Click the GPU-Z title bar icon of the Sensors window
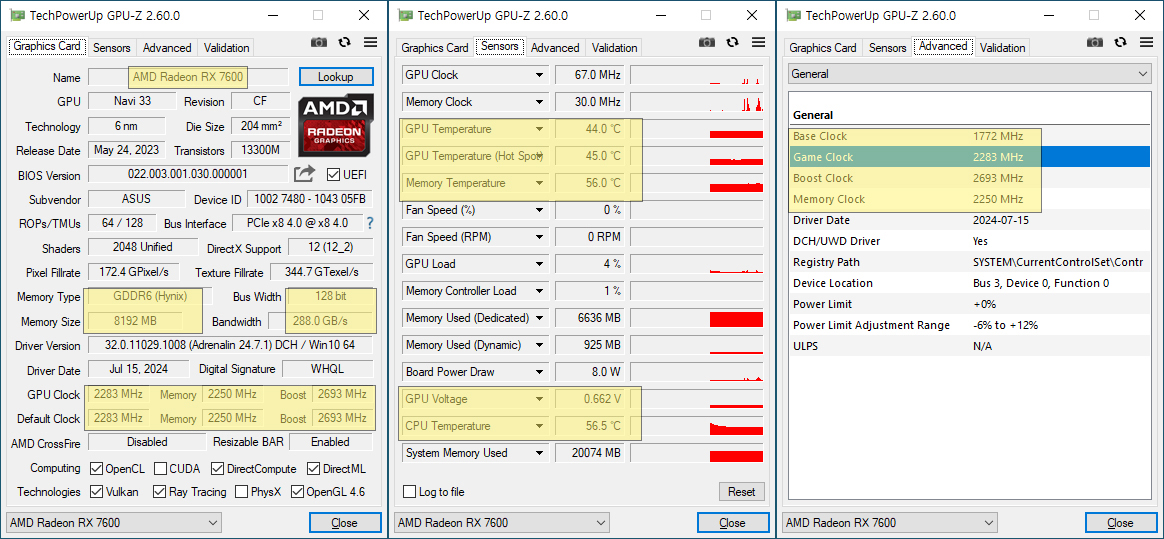This screenshot has width=1164, height=539. click(405, 15)
